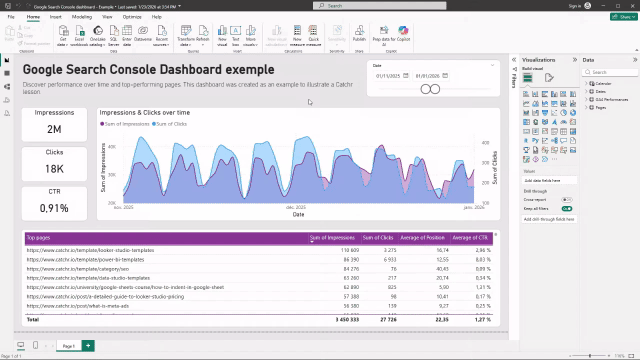Click Sign in
The width and height of the screenshot is (640, 360).
pyautogui.click(x=574, y=6)
